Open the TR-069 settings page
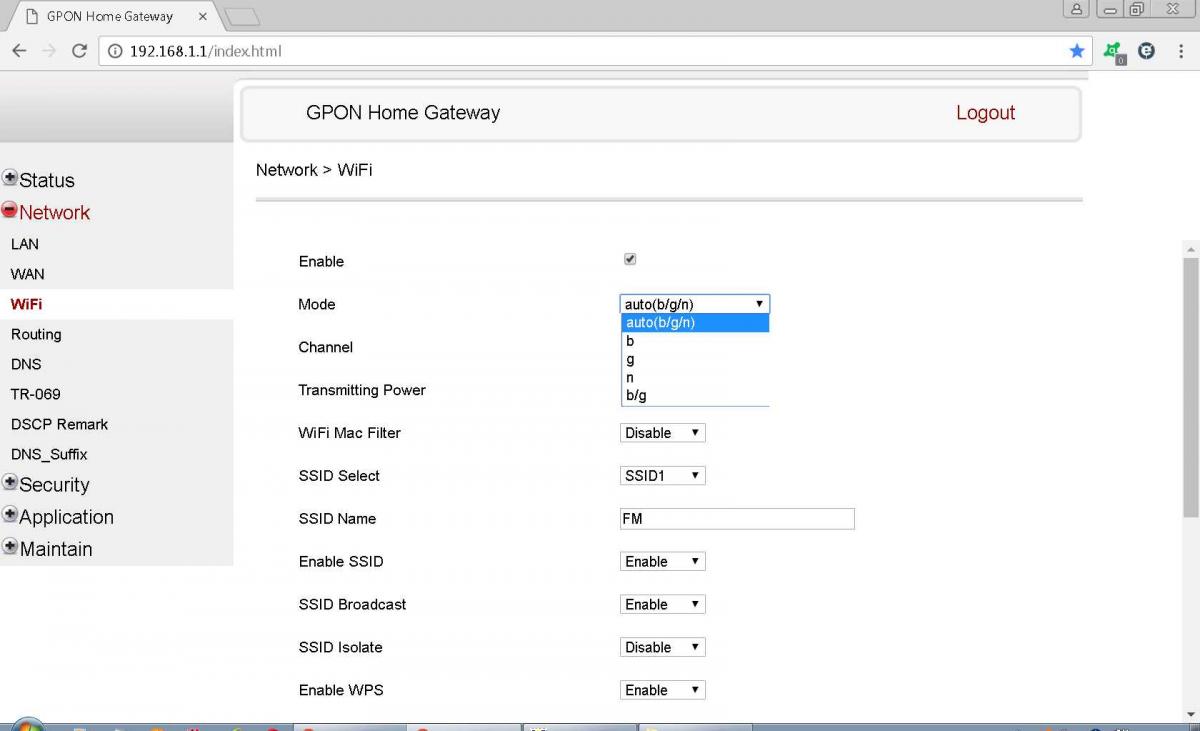This screenshot has width=1200, height=731. click(x=36, y=394)
